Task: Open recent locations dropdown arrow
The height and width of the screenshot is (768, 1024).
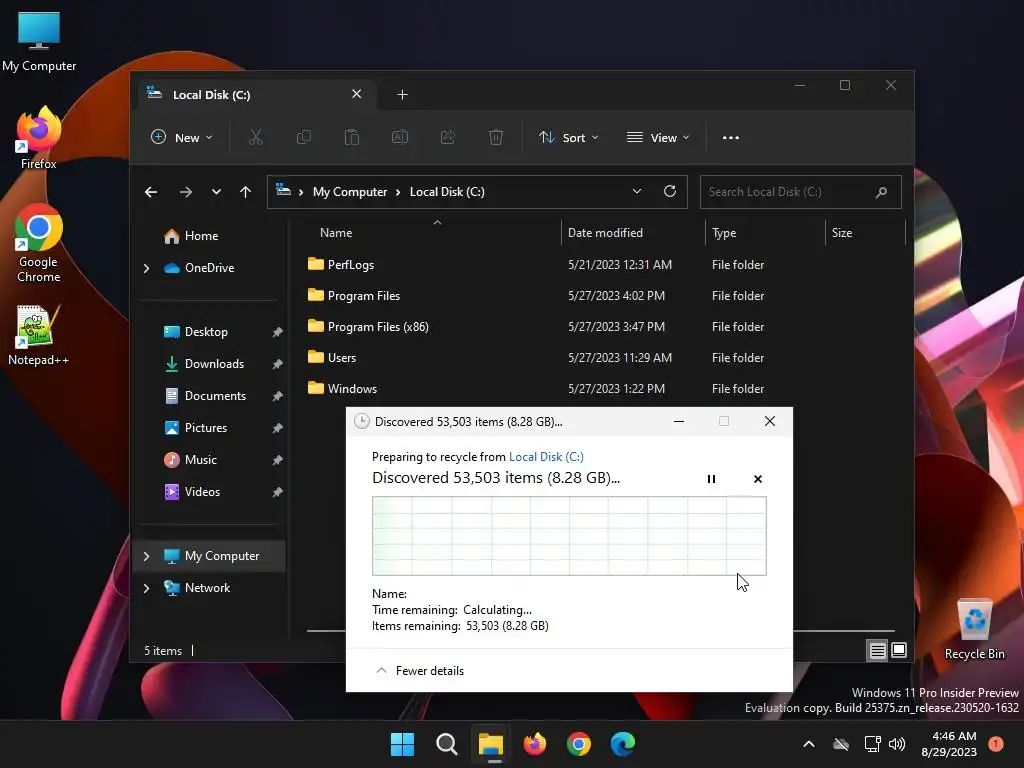Action: [x=216, y=192]
